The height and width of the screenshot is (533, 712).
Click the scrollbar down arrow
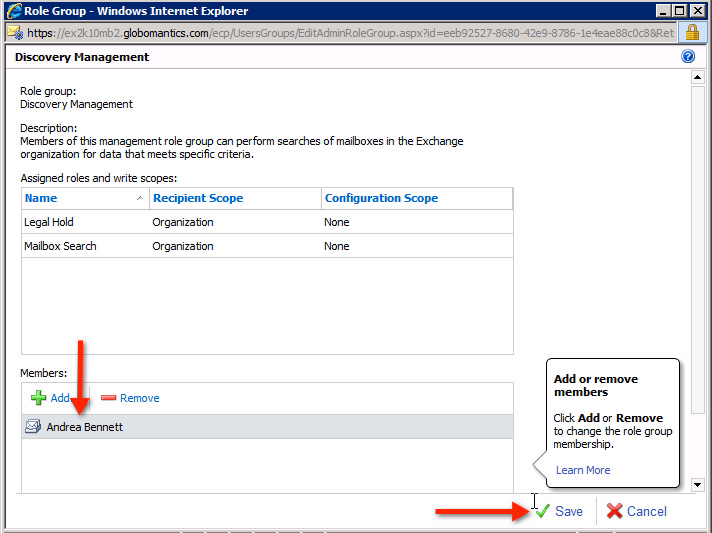click(697, 485)
